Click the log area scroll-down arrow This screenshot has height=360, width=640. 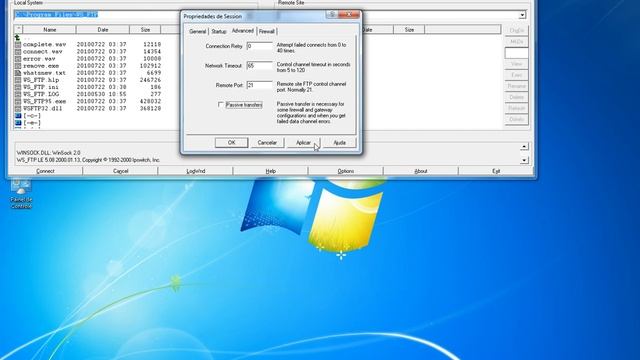524,160
